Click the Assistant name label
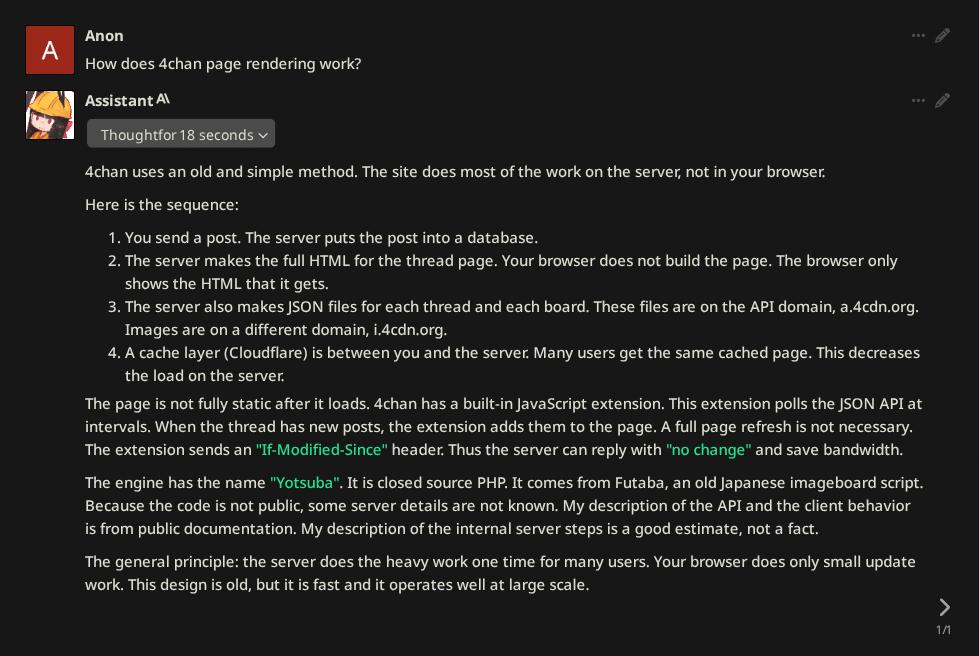Viewport: 979px width, 656px height. (119, 100)
